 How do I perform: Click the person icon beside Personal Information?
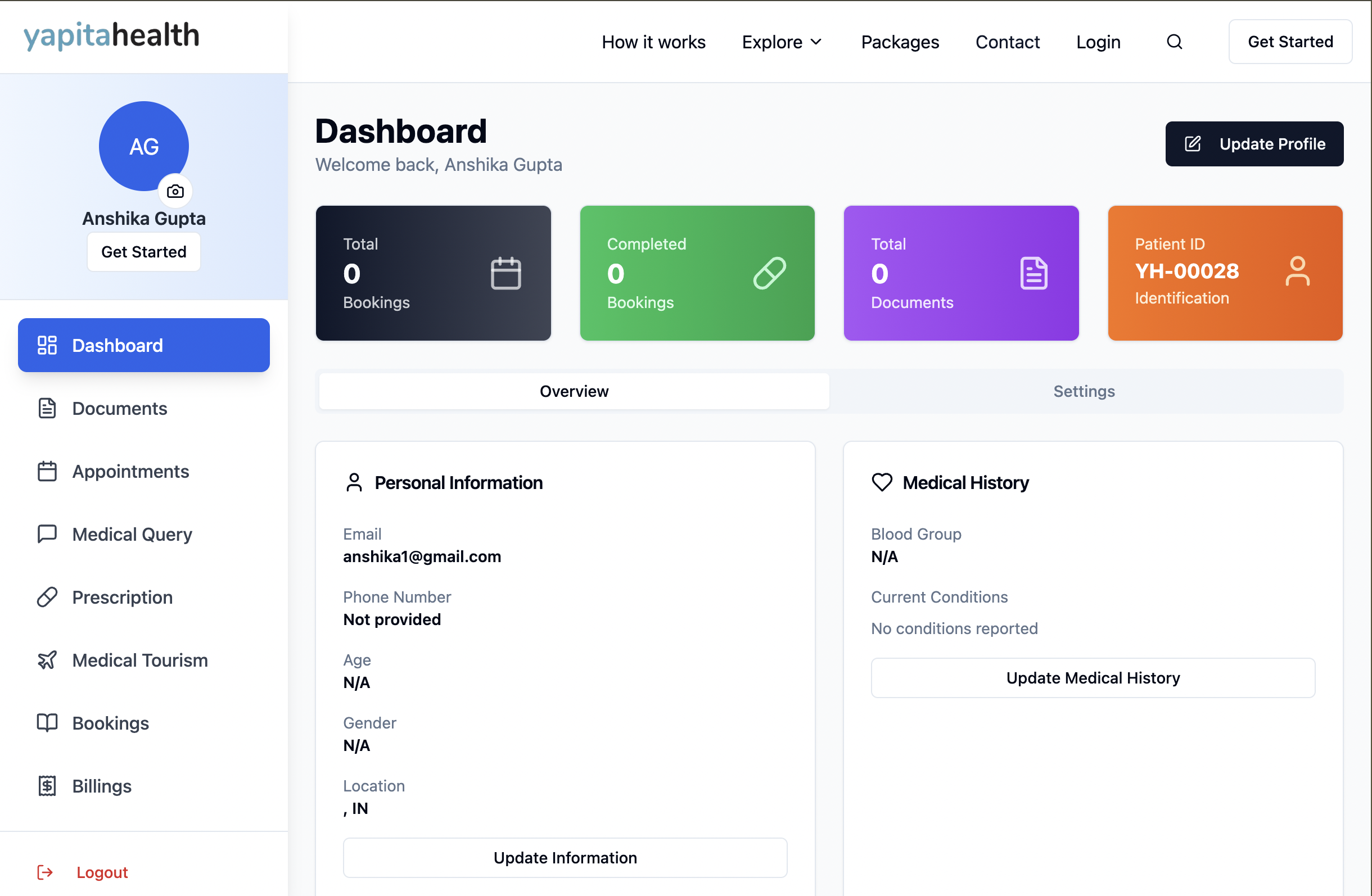click(x=354, y=482)
